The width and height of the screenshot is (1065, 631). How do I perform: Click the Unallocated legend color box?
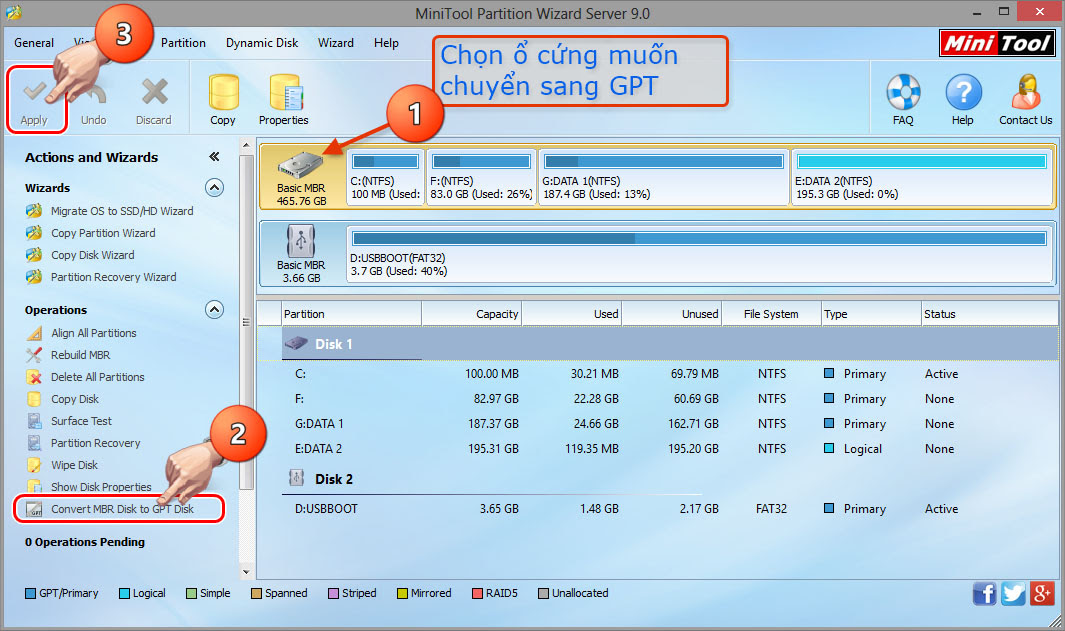pyautogui.click(x=543, y=594)
